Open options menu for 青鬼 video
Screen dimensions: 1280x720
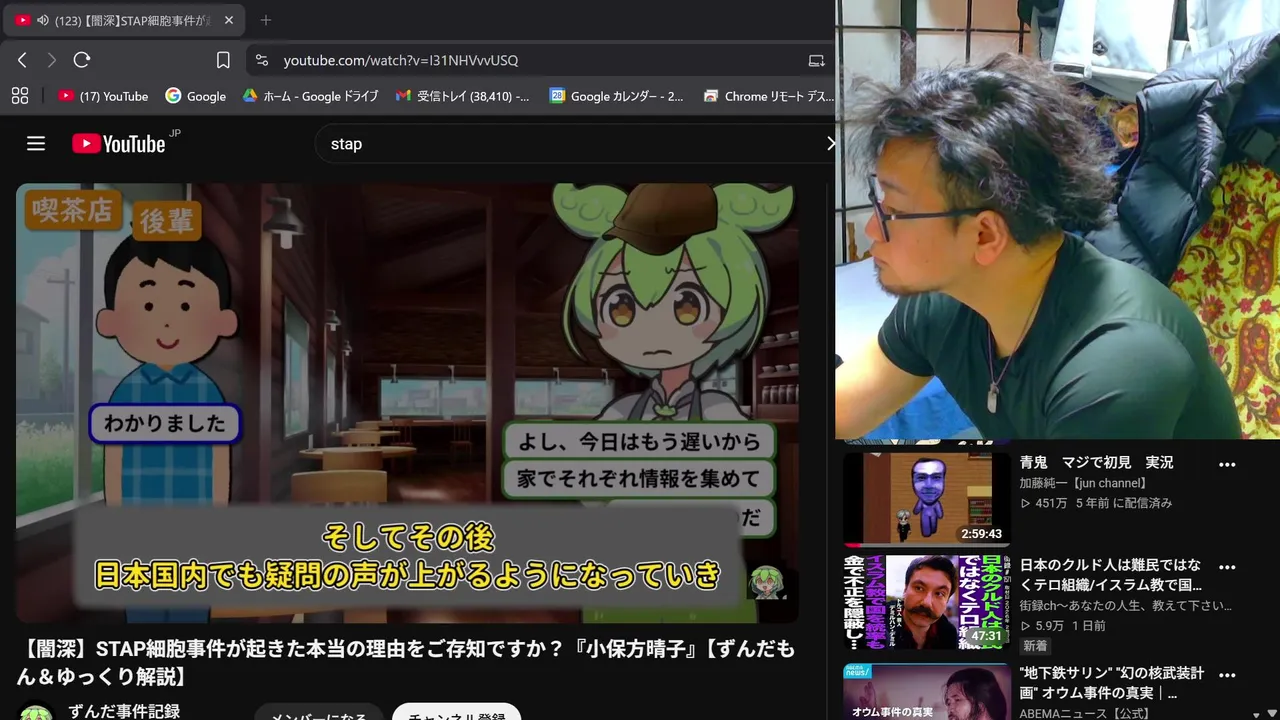pos(1227,465)
